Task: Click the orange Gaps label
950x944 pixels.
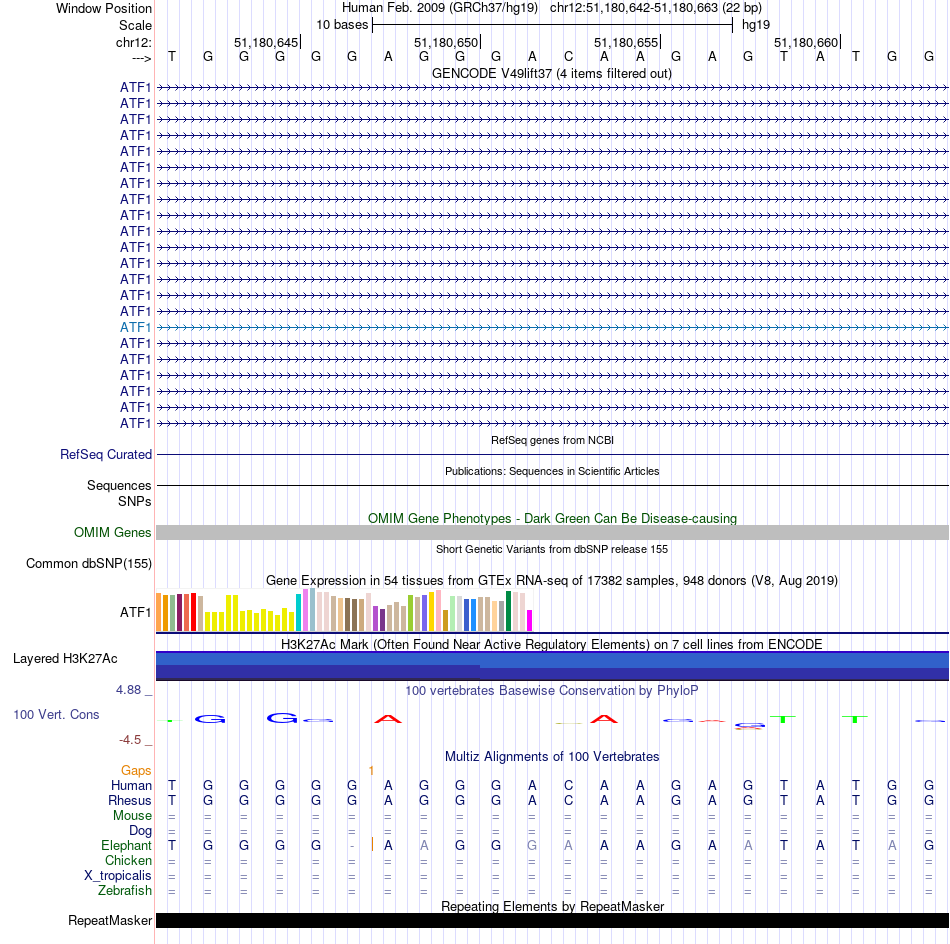Action: click(x=136, y=771)
